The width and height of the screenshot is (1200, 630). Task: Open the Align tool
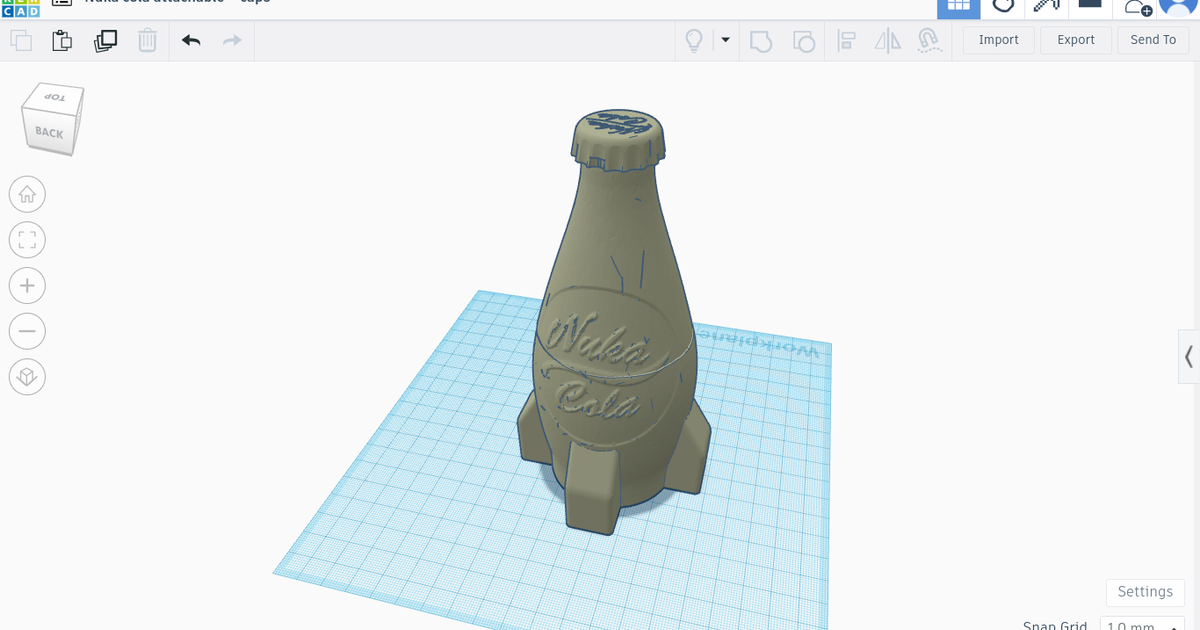pos(846,40)
